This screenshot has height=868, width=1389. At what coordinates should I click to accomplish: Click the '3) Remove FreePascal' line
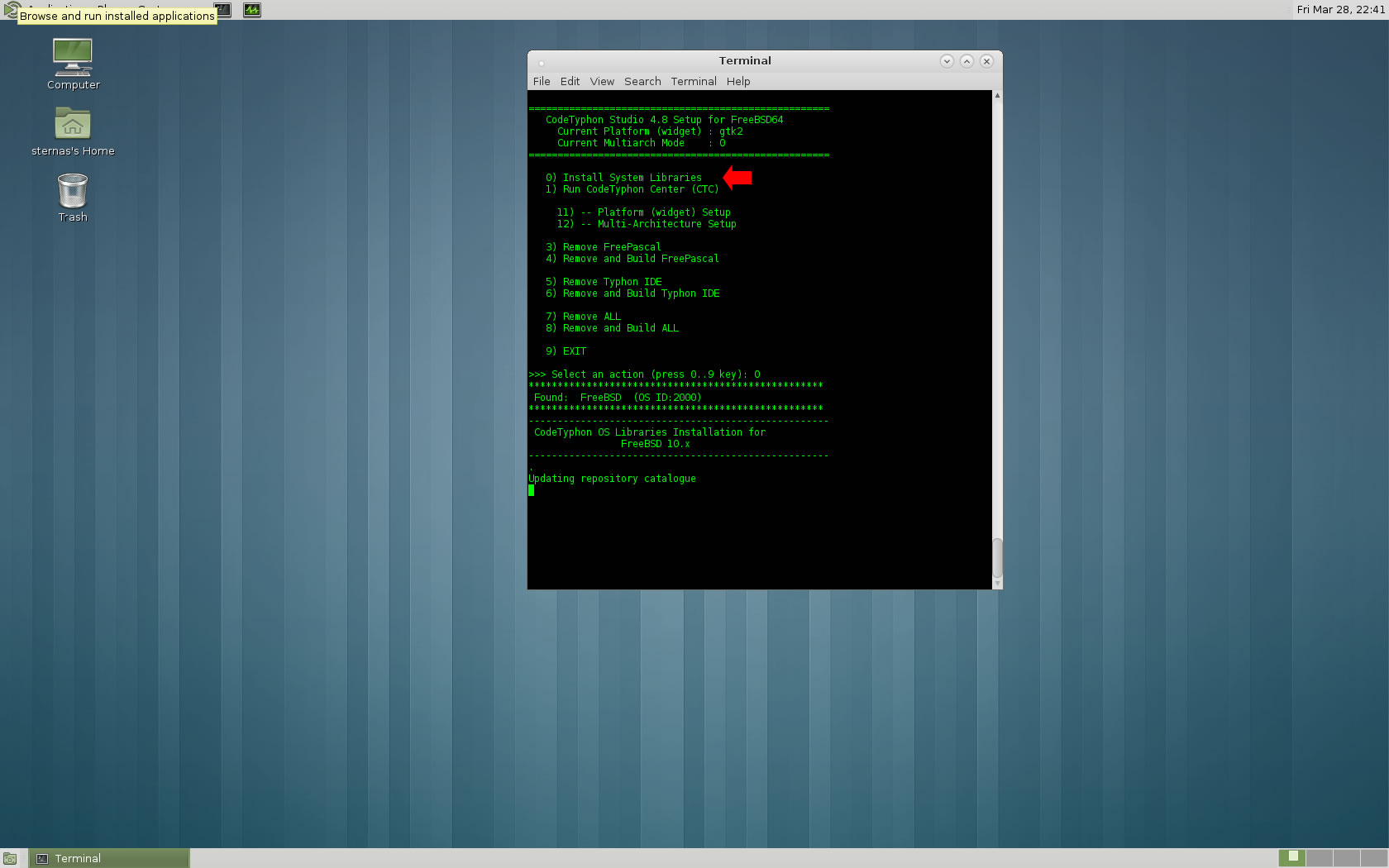[x=604, y=247]
